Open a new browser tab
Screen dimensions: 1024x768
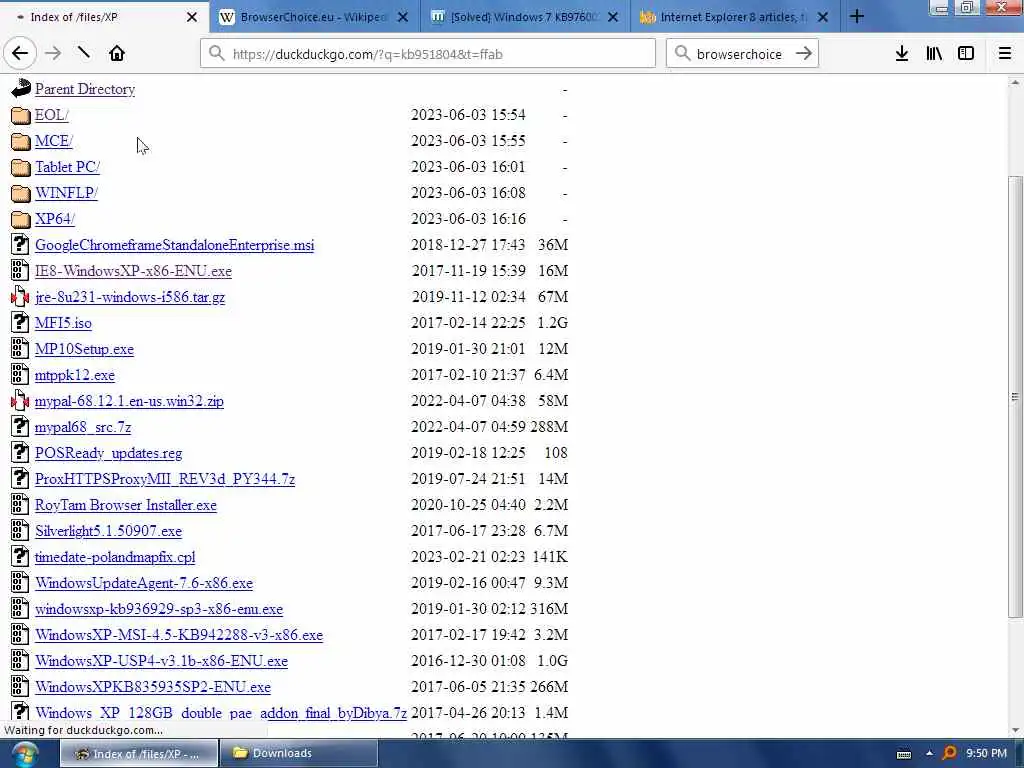coord(857,17)
